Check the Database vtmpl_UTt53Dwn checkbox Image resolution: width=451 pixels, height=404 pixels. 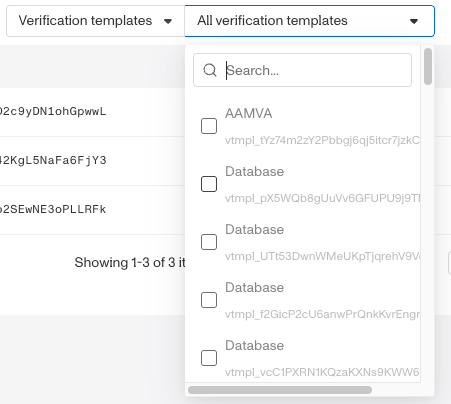pyautogui.click(x=209, y=242)
